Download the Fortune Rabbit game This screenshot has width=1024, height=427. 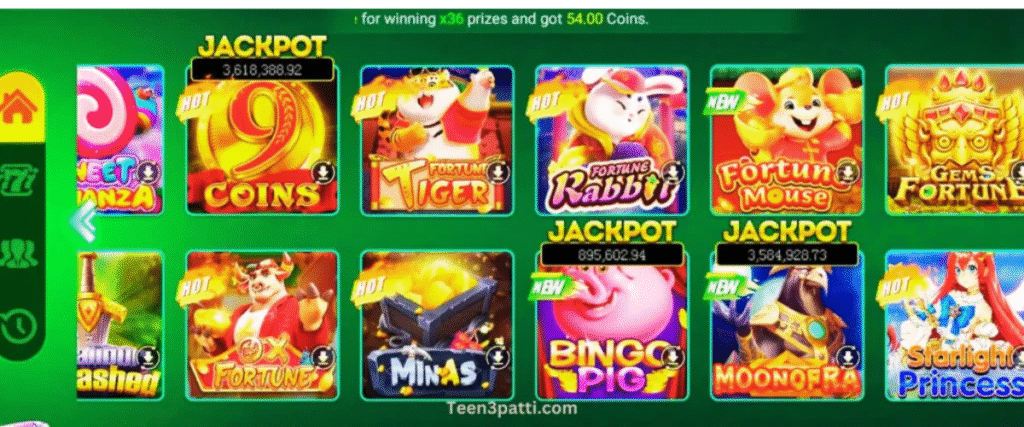673,173
